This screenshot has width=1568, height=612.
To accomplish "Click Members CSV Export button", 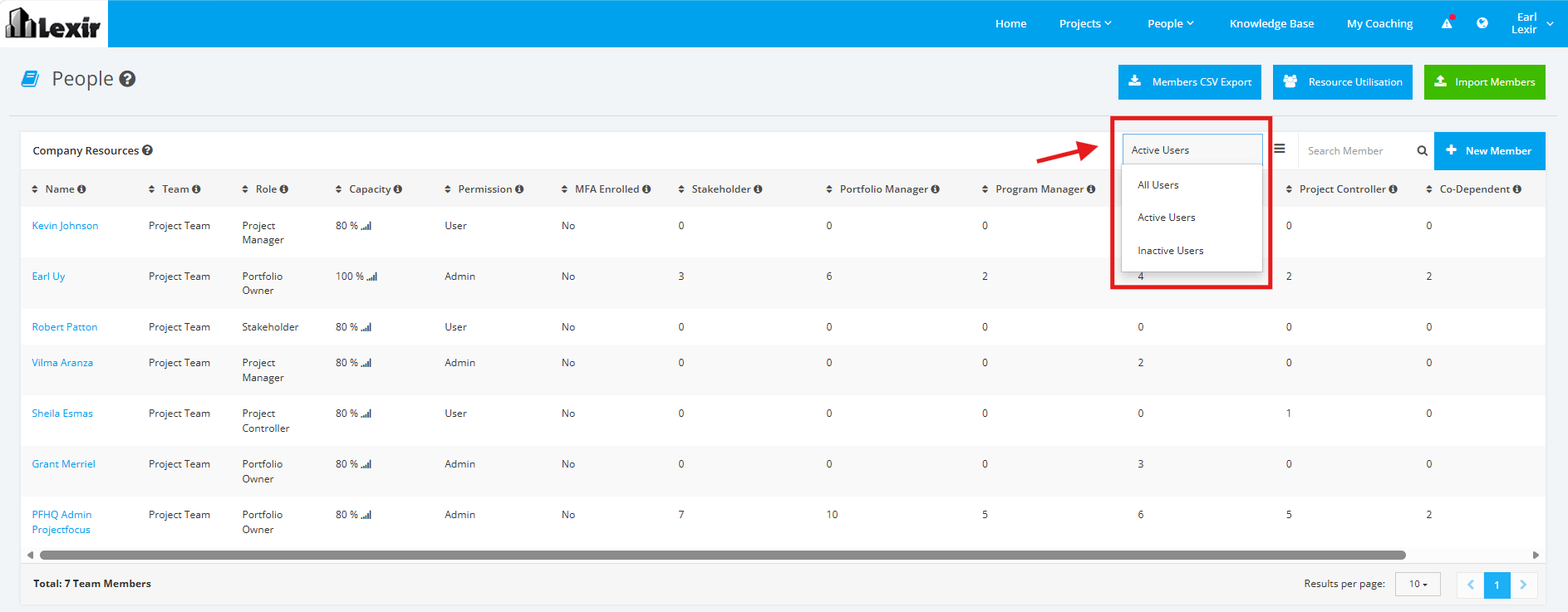I will coord(1190,82).
